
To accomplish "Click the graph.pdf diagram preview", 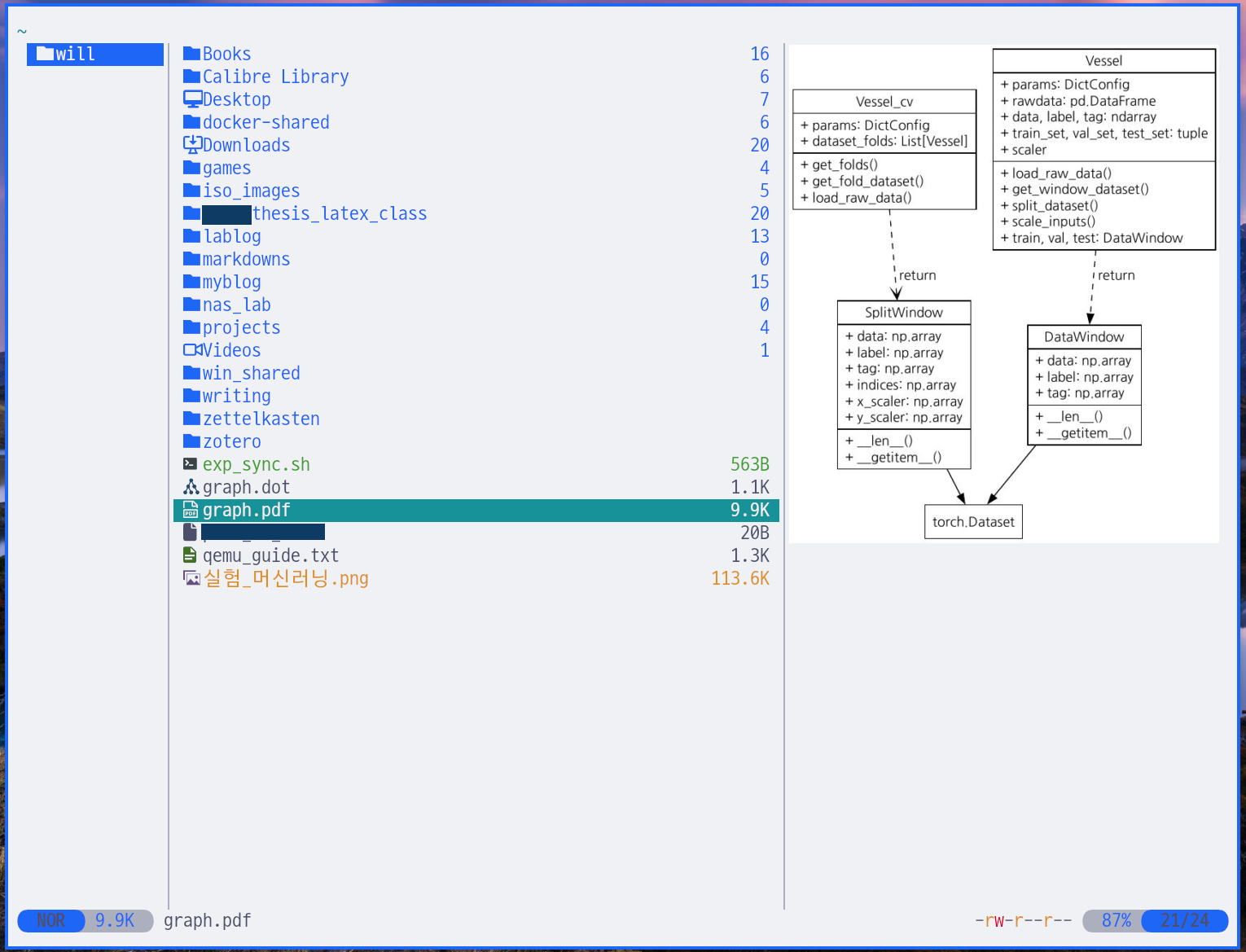I will pyautogui.click(x=1003, y=293).
